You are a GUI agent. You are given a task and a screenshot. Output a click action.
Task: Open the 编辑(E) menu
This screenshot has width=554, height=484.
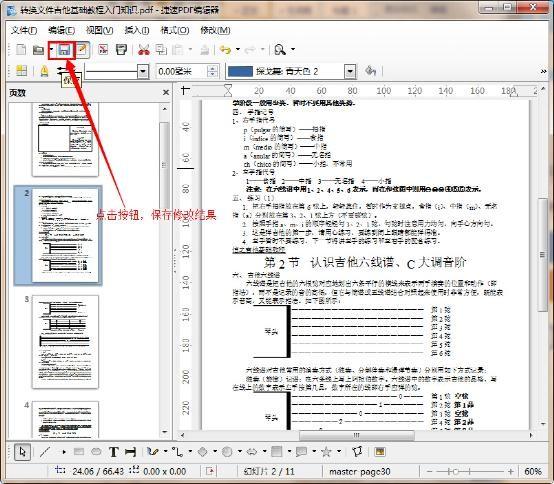61,31
